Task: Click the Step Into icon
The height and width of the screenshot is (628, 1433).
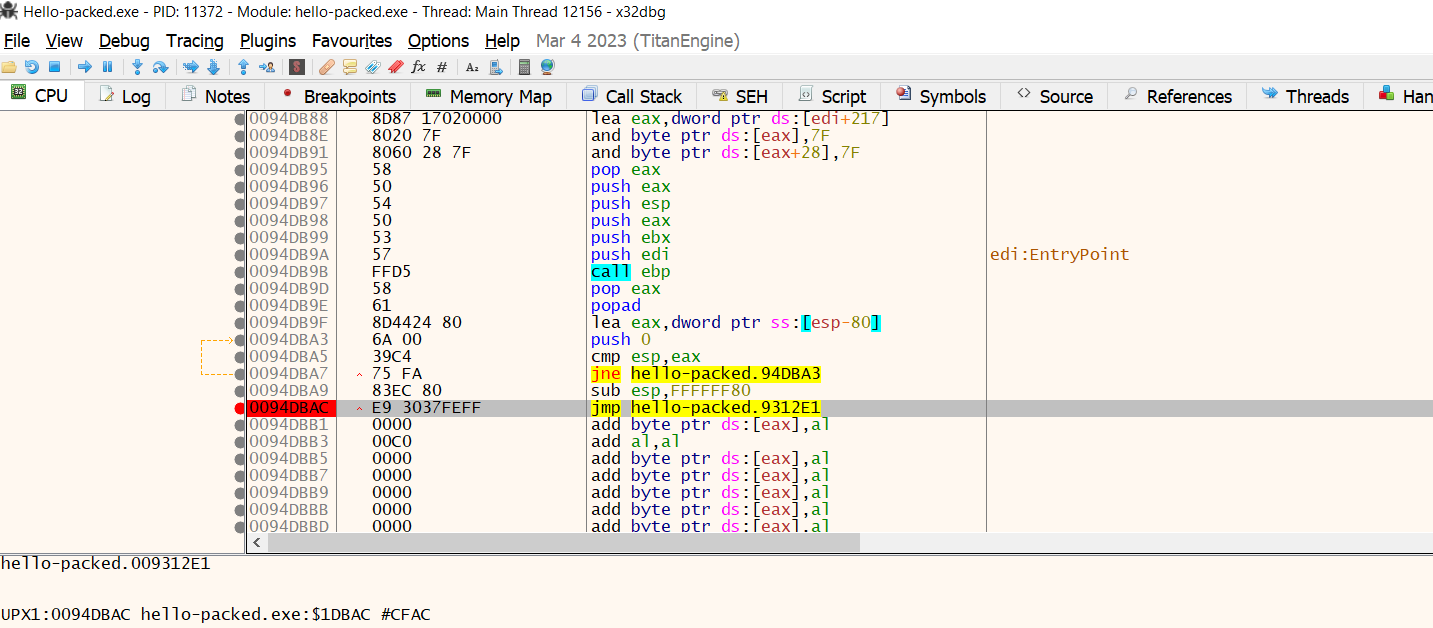Action: (x=137, y=67)
